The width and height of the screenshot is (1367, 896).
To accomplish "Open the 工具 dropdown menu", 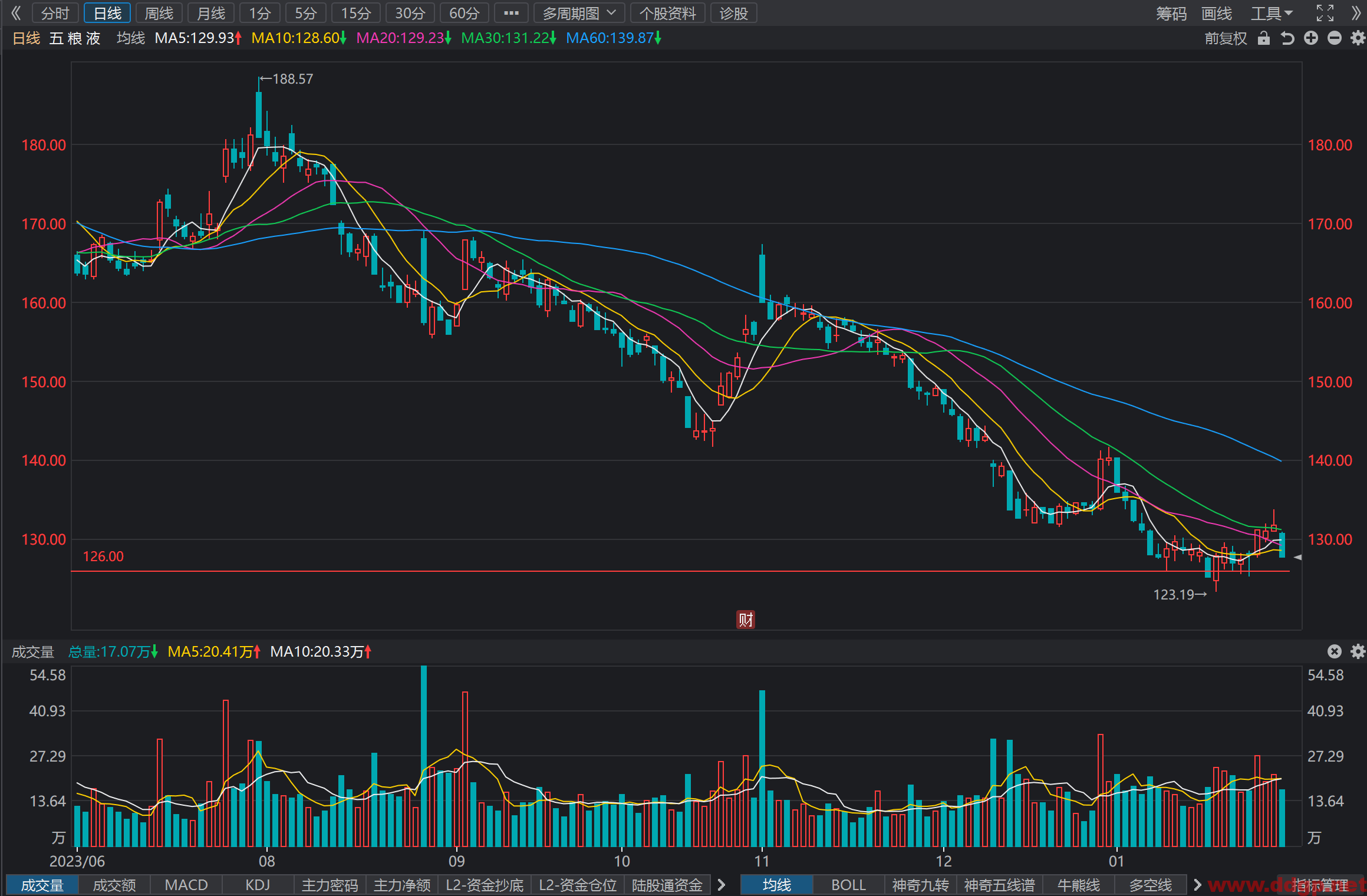I will 1272,13.
